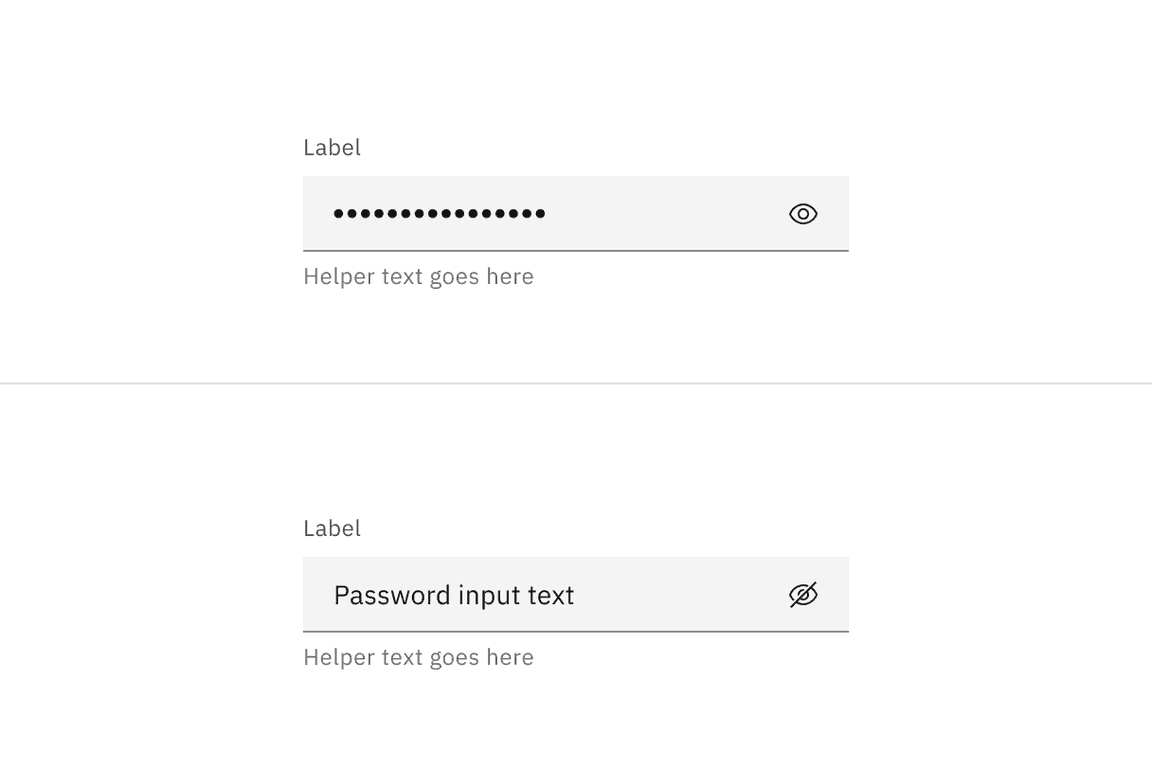Click the eye icon to reveal the masked password
The image size is (1152, 767).
[x=803, y=213]
